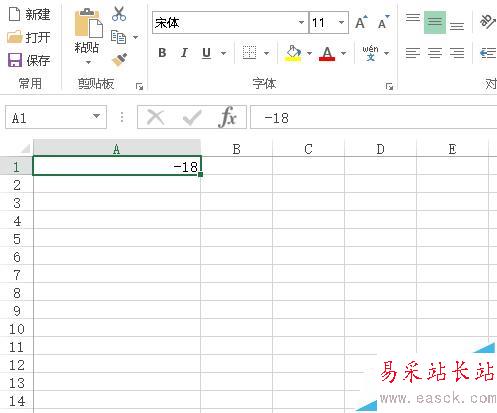Viewport: 497px width, 413px height.
Task: Open font color dropdown arrow
Action: 343,53
